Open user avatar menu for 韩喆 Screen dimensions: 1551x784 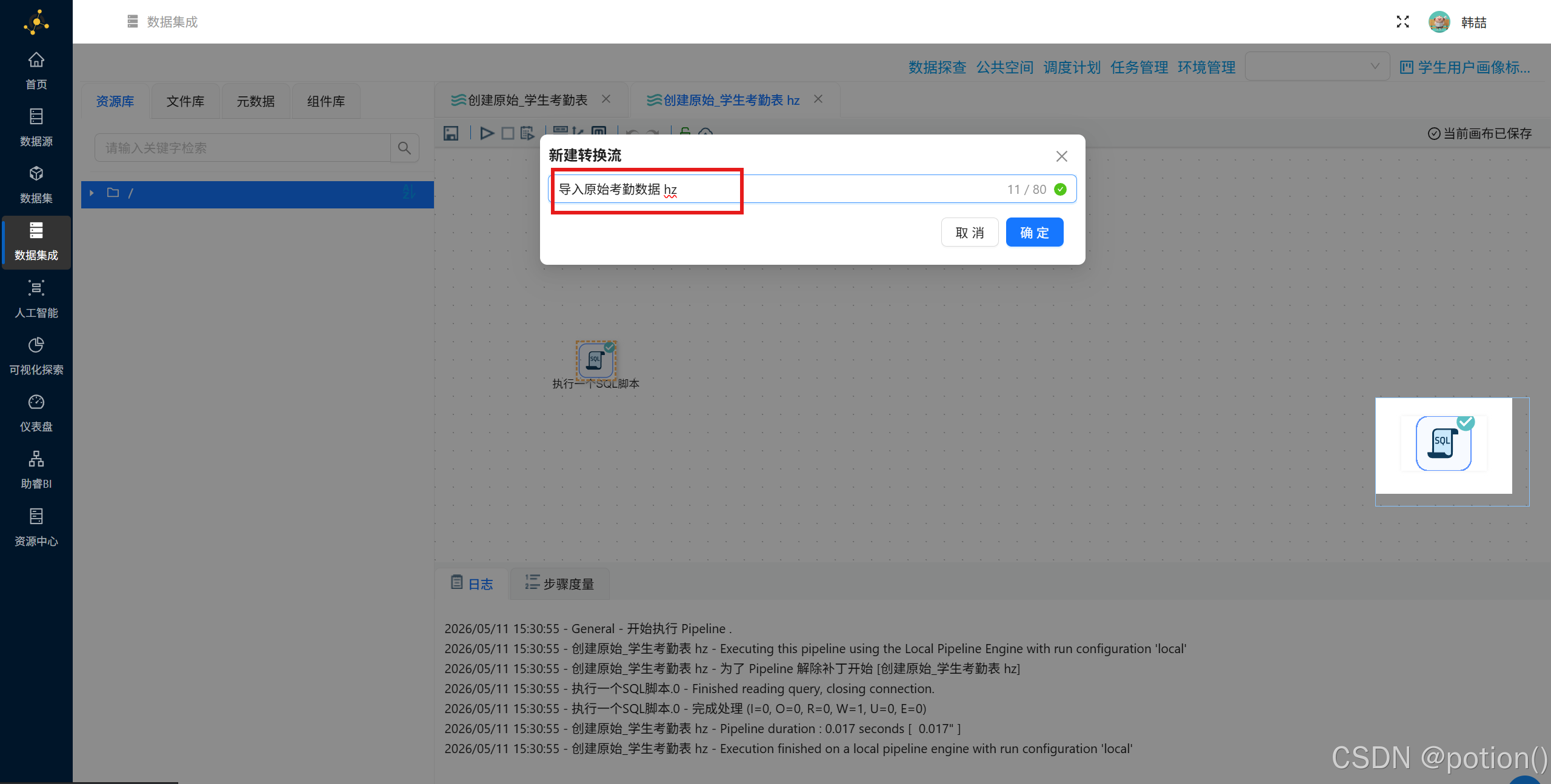tap(1439, 22)
